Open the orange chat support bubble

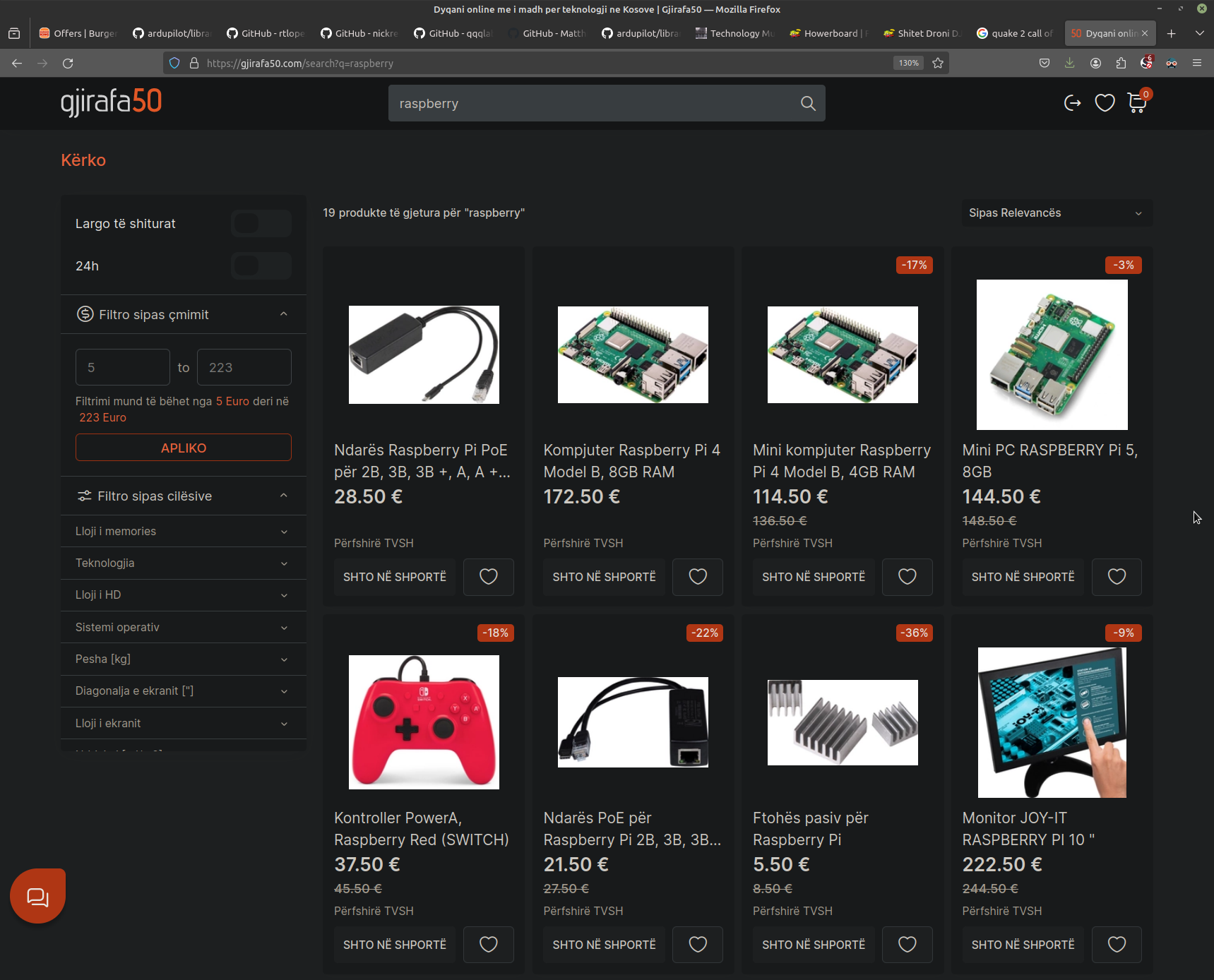(x=37, y=896)
